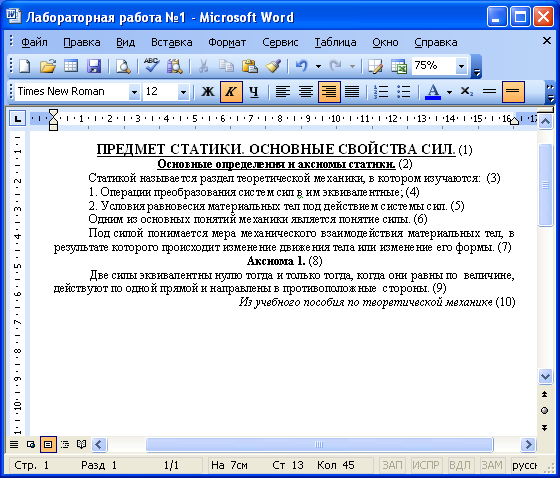
Task: Click the vertical scrollbar down arrow
Action: 545,376
